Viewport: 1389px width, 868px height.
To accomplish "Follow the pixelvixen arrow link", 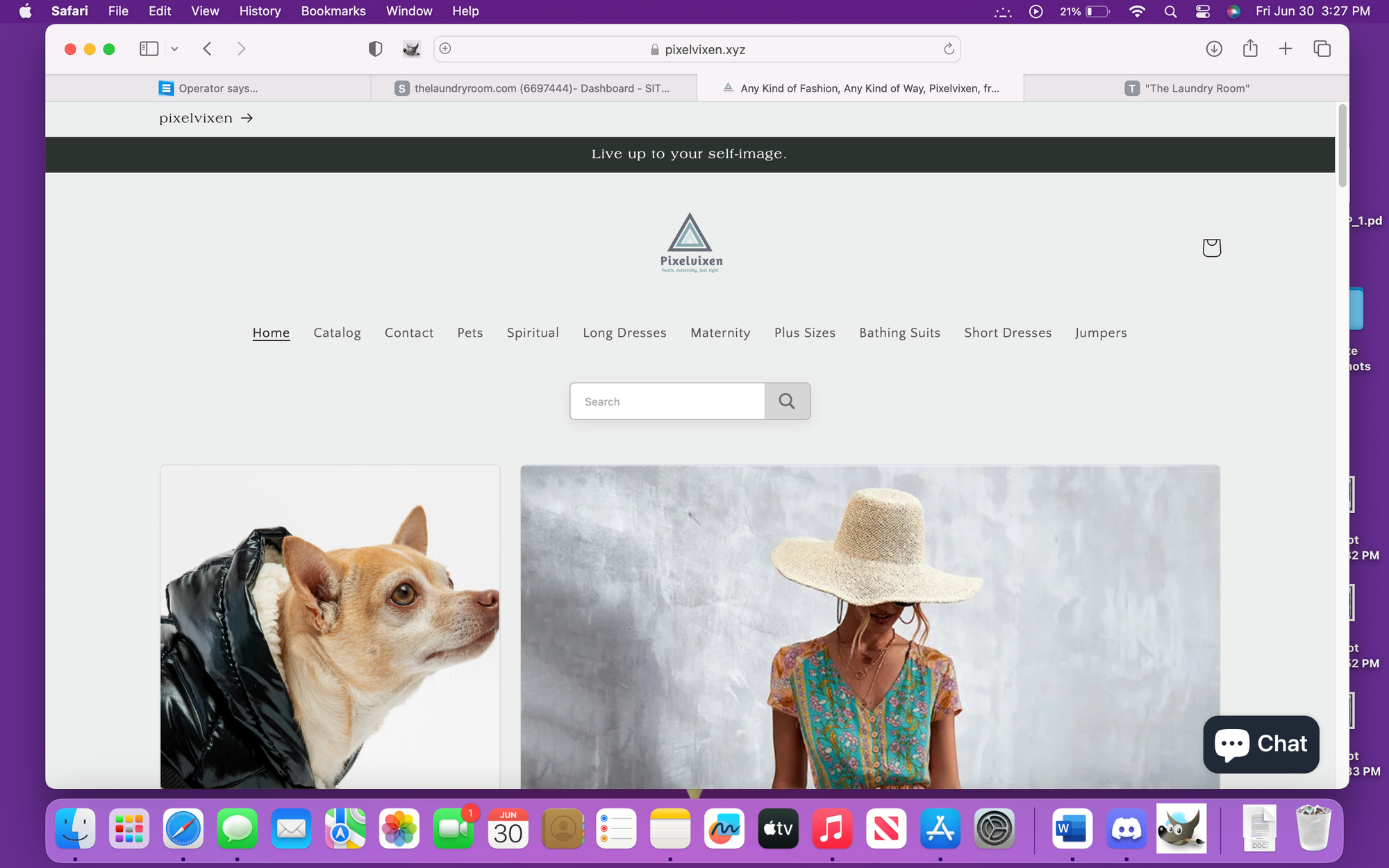I will (x=206, y=118).
